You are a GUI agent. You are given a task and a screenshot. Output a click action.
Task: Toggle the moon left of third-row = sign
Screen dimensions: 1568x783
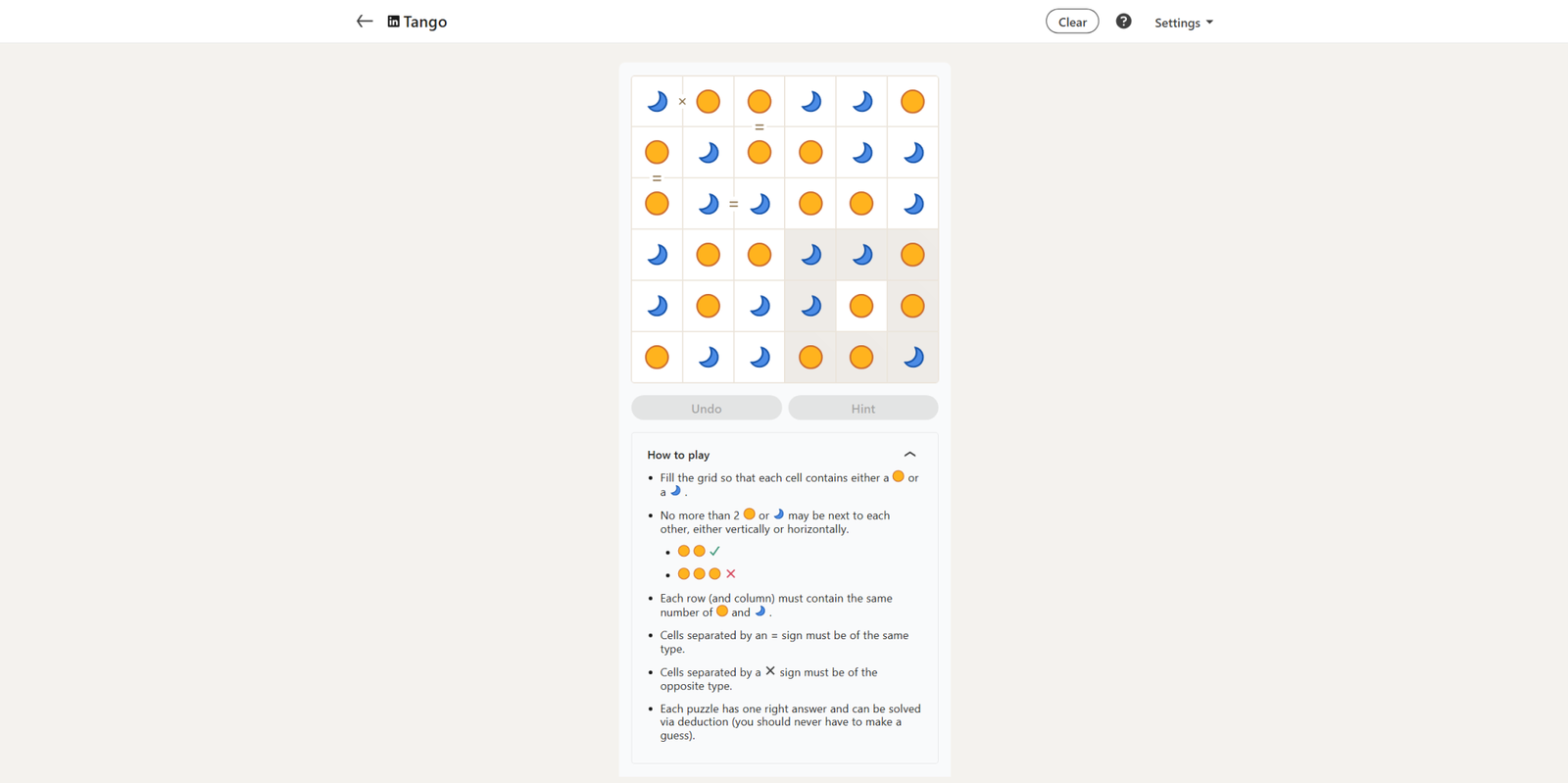tap(708, 204)
